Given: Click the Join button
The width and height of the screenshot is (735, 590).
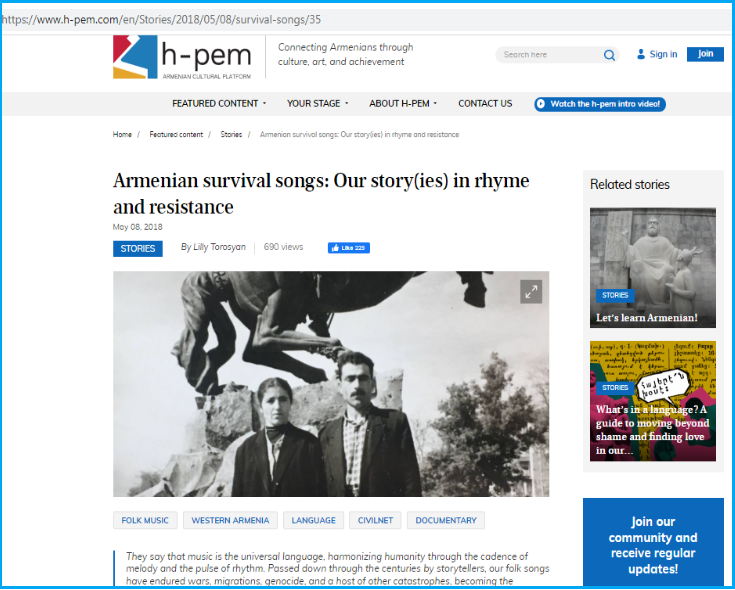Looking at the screenshot, I should (705, 54).
